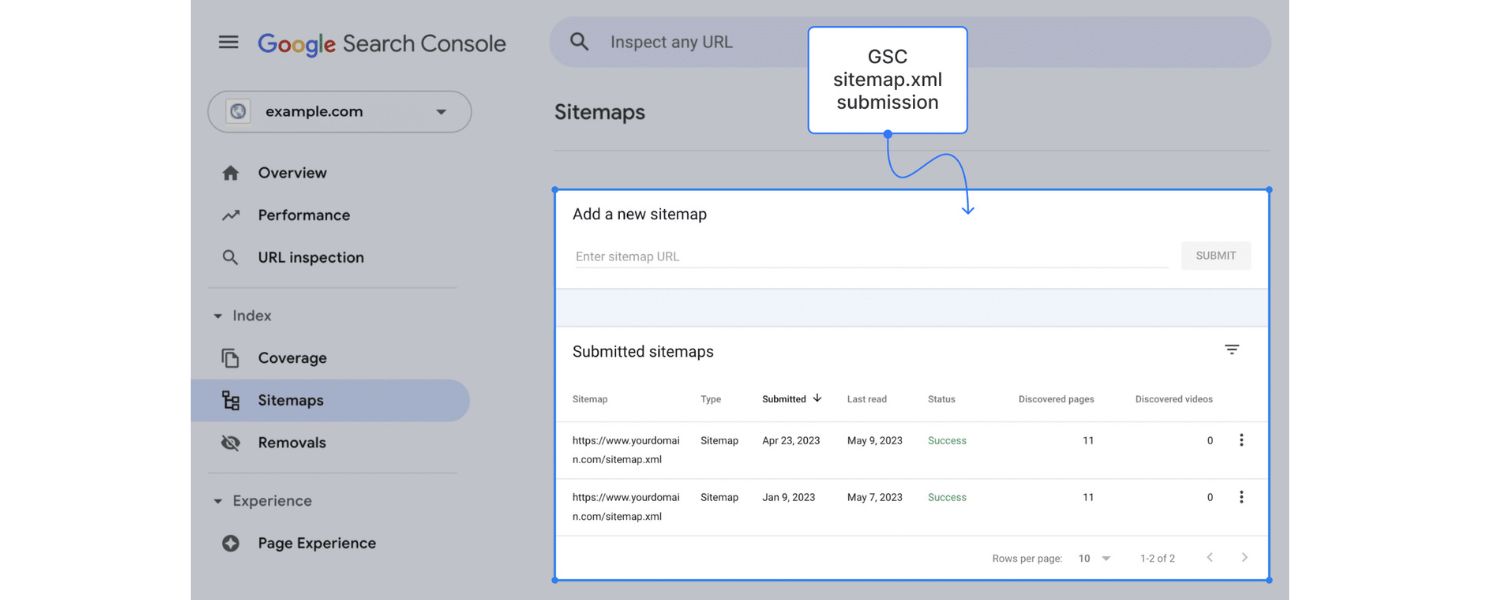Collapse the Experience section
Viewport: 1500px width, 600px height.
pyautogui.click(x=216, y=500)
